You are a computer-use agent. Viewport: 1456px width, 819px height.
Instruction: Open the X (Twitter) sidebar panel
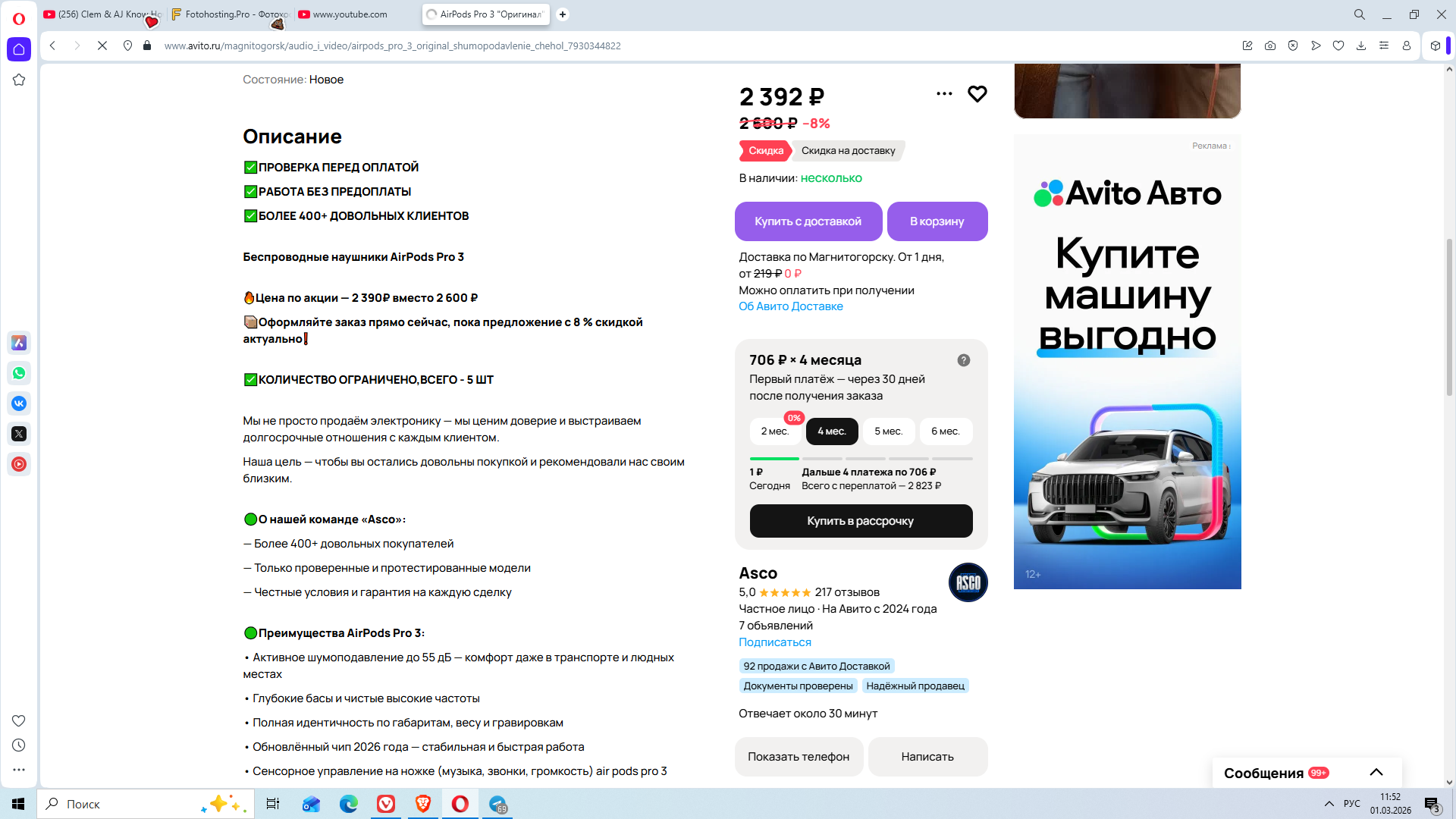pos(19,434)
